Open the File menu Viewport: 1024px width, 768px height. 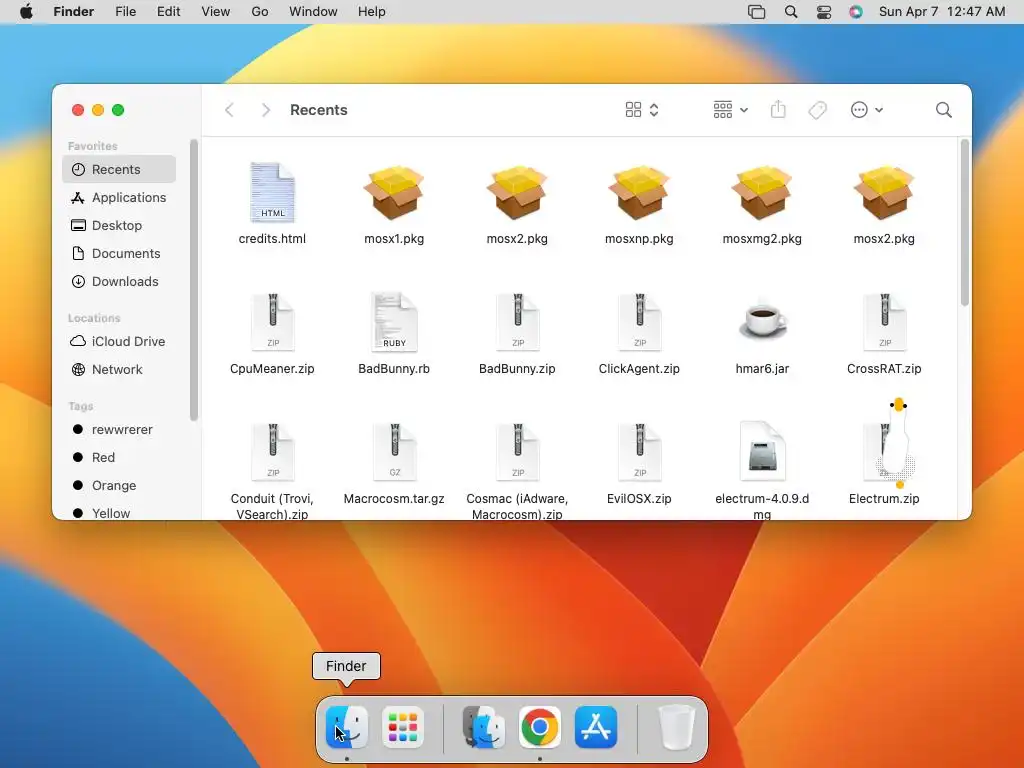point(125,12)
